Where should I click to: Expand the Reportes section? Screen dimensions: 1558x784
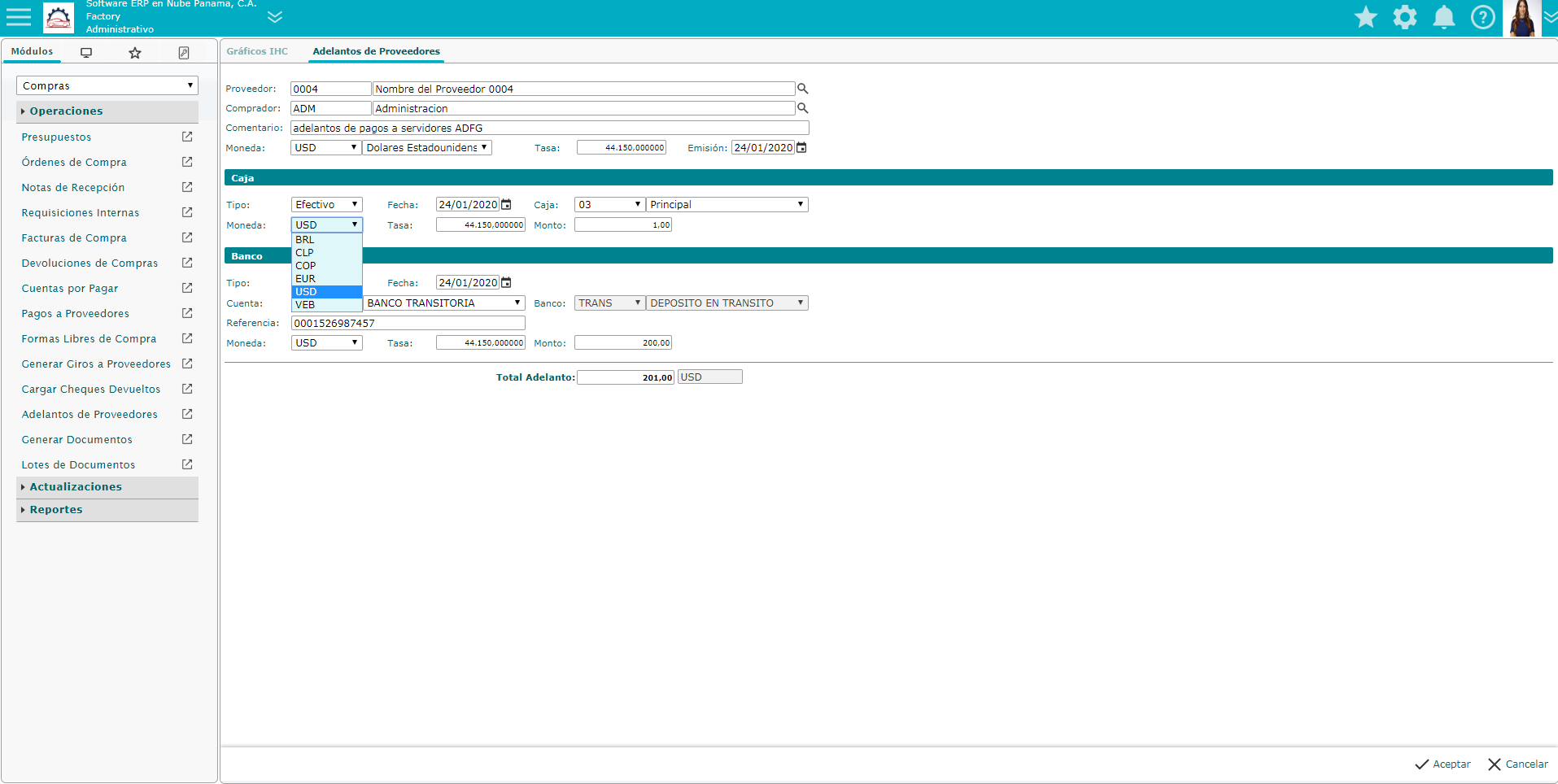pos(56,509)
